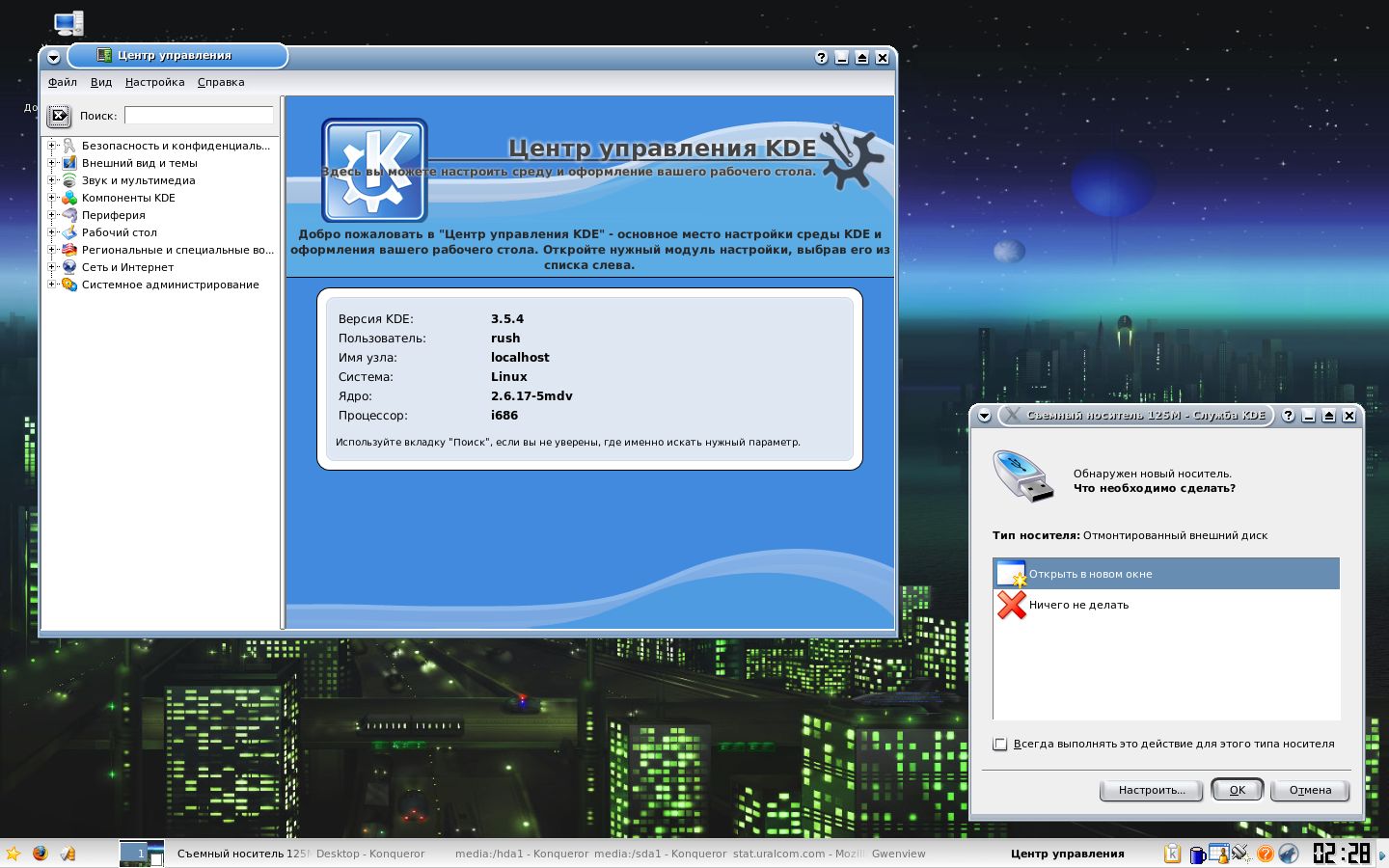This screenshot has width=1389, height=868.
Task: Expand the Звук и мультимедиа branch
Action: point(52,180)
